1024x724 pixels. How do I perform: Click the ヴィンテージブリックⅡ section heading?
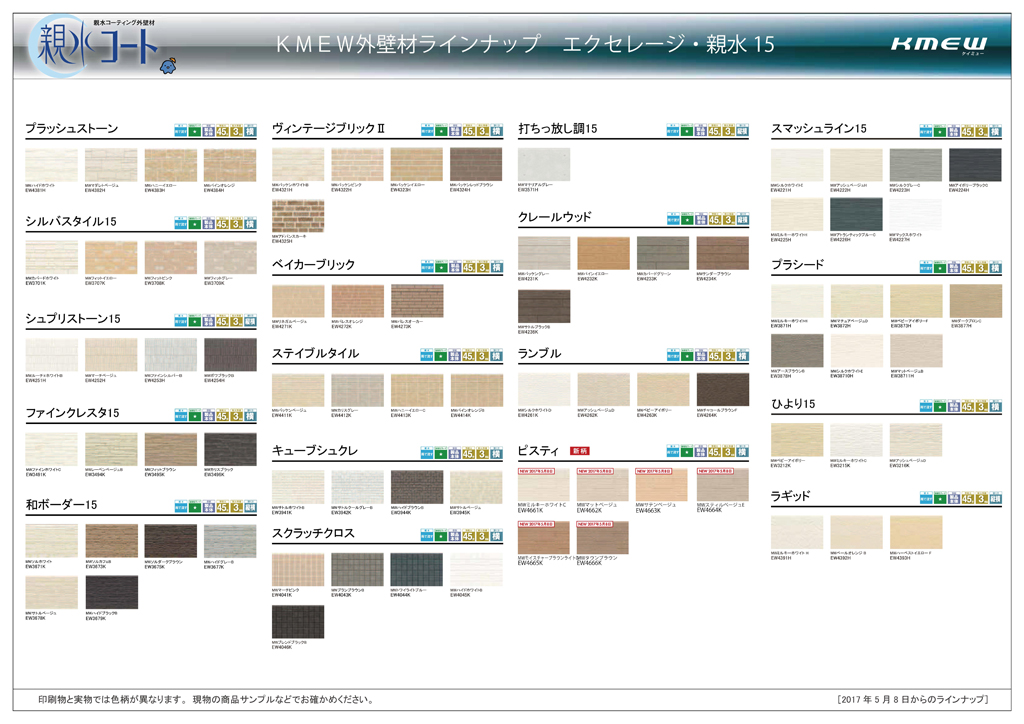coord(328,129)
